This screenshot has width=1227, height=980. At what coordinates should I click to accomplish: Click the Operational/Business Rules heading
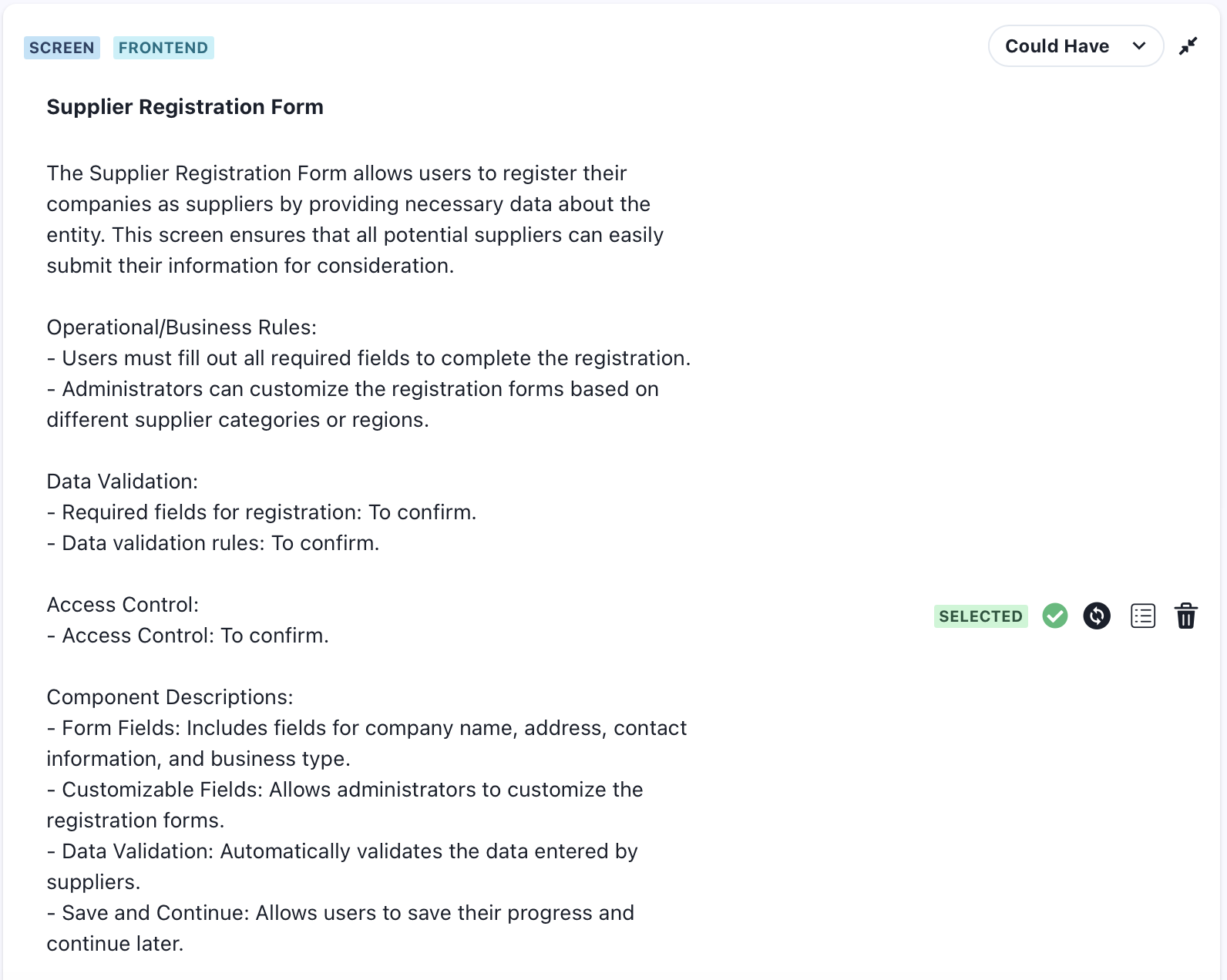point(182,327)
